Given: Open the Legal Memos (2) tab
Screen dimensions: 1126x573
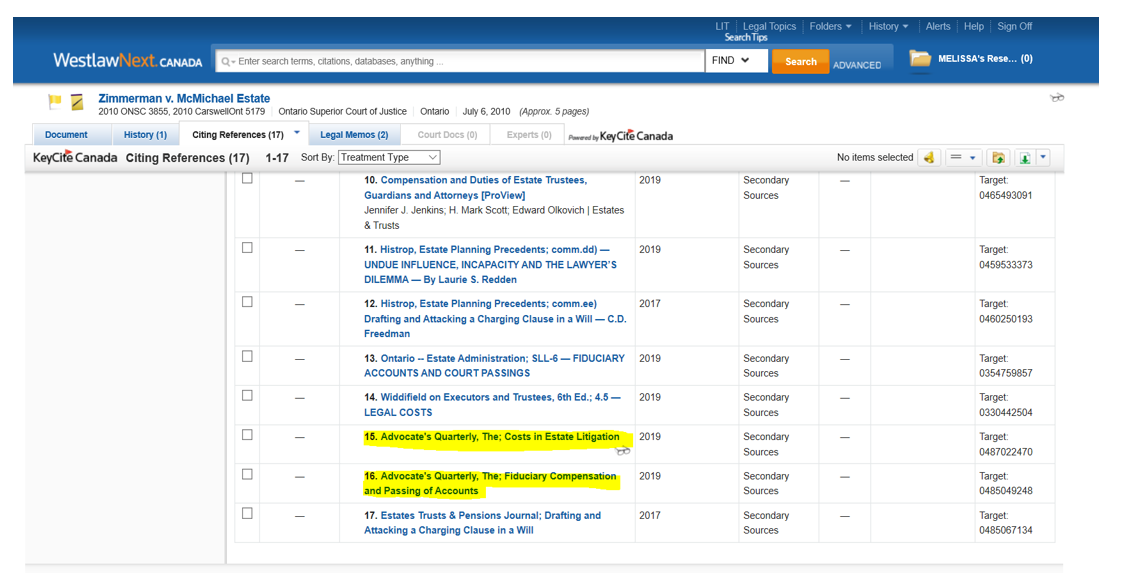Looking at the screenshot, I should 354,135.
